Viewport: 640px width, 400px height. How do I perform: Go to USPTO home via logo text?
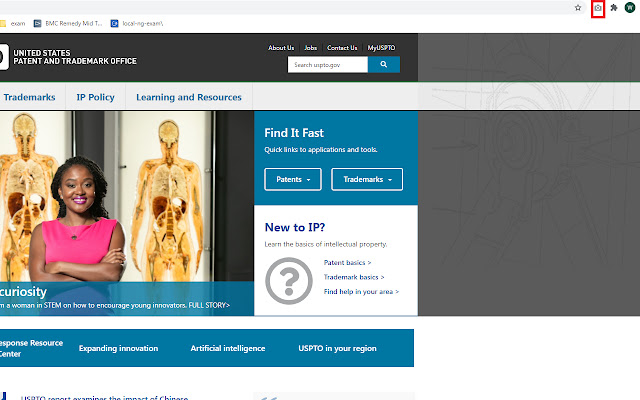click(x=75, y=57)
